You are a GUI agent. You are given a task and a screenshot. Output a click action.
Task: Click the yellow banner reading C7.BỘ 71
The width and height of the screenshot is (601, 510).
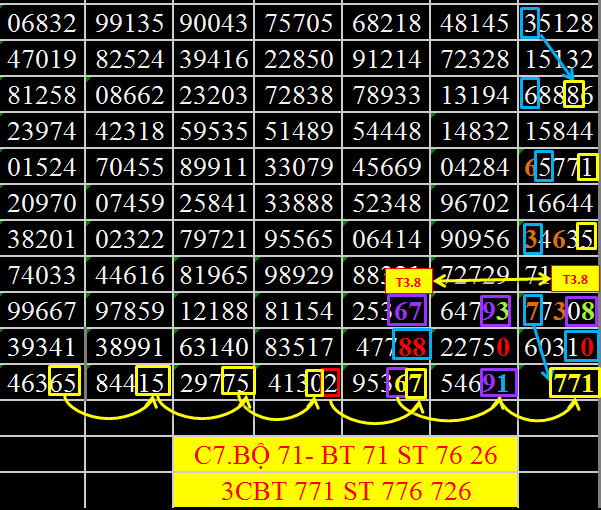(345, 455)
